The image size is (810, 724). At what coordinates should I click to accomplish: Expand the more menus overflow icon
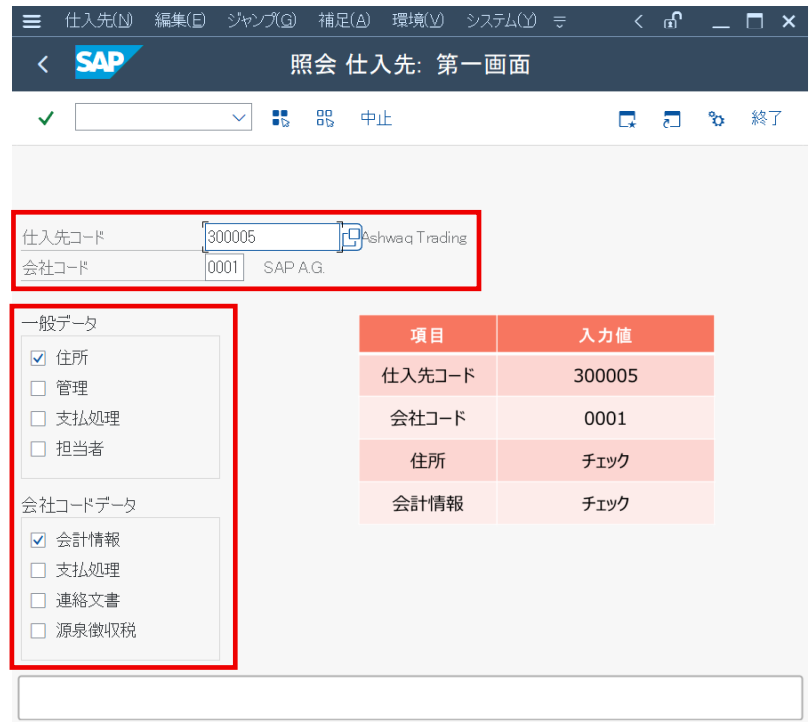click(x=559, y=21)
